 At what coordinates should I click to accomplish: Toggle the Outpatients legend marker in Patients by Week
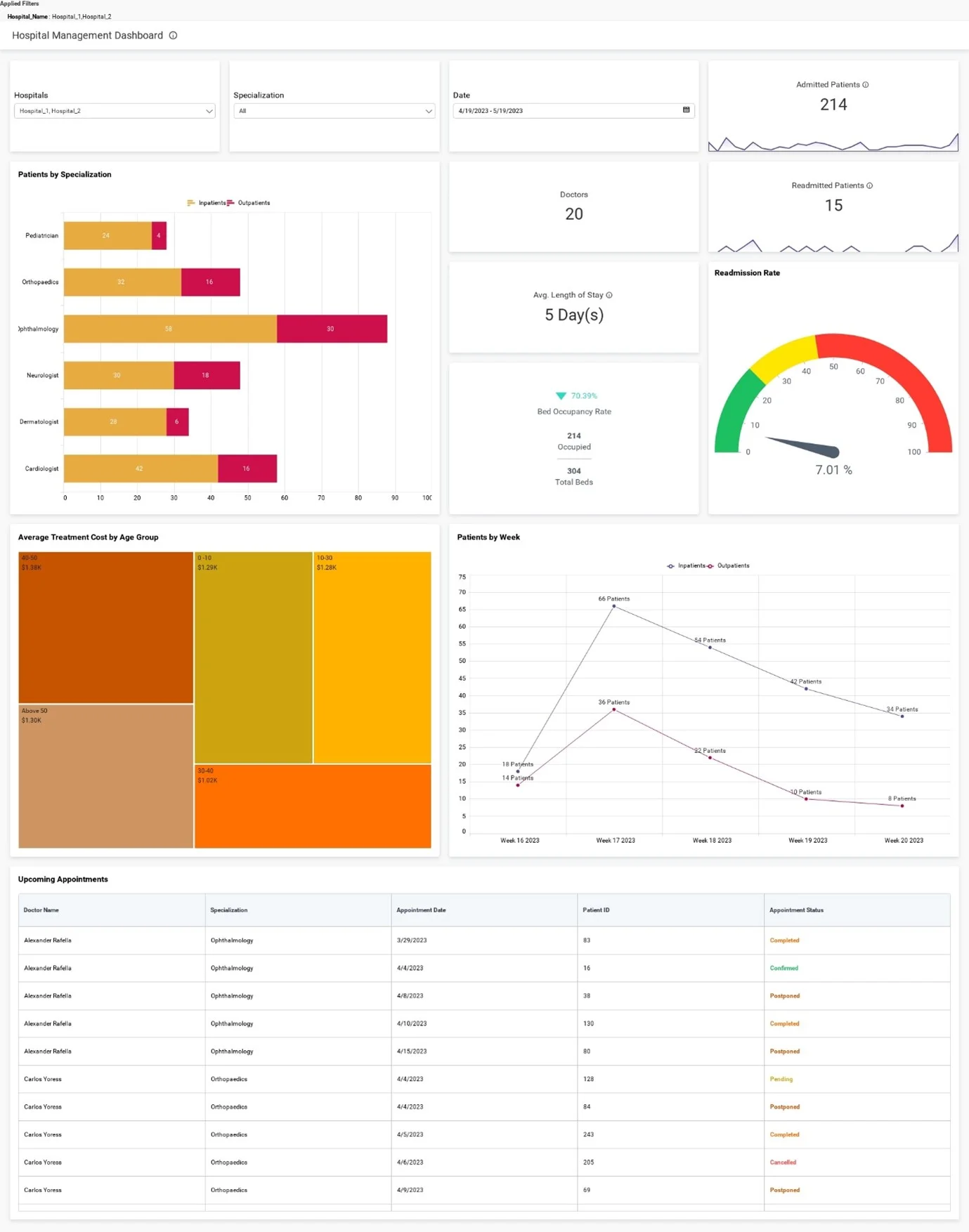710,566
